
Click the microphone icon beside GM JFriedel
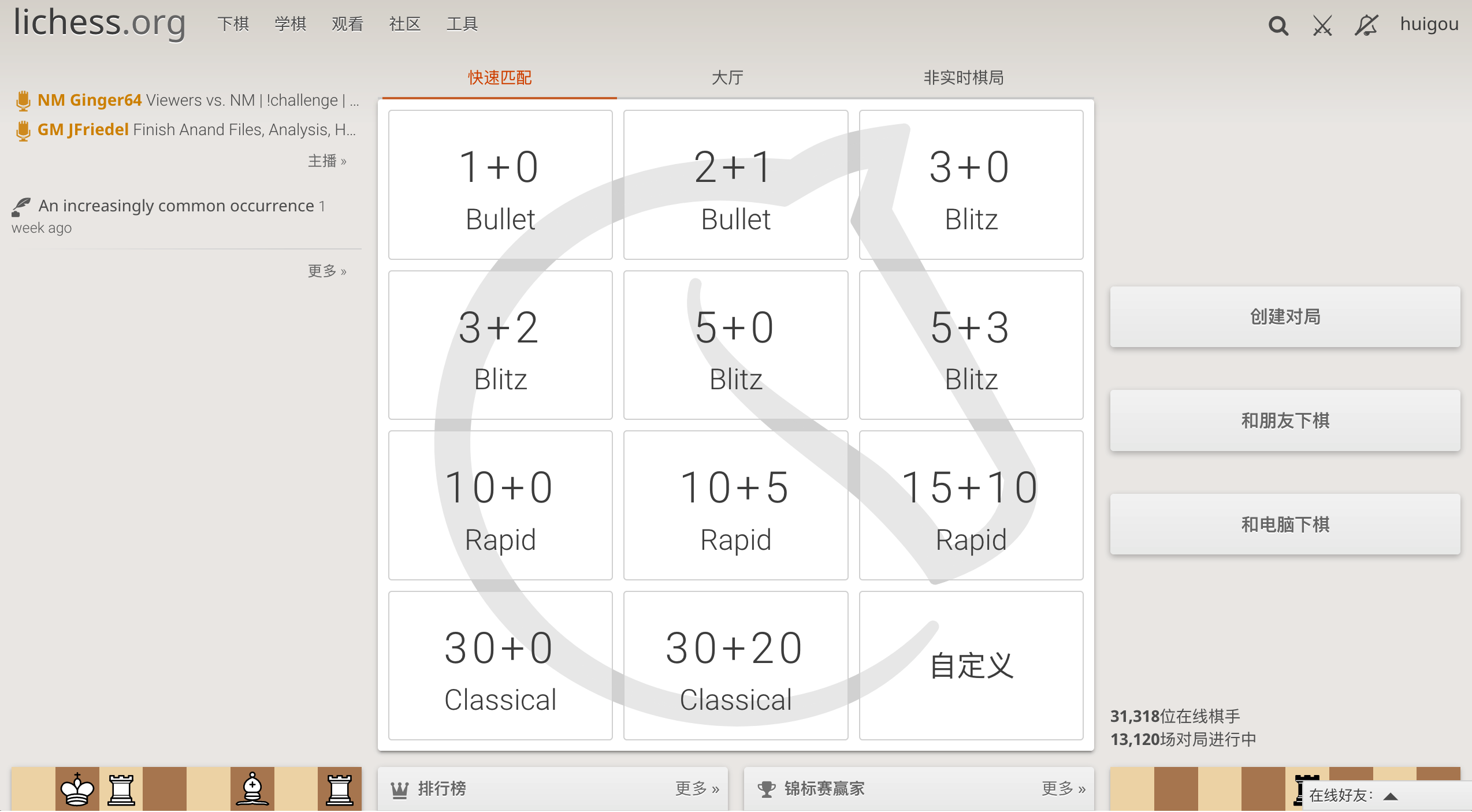[23, 131]
